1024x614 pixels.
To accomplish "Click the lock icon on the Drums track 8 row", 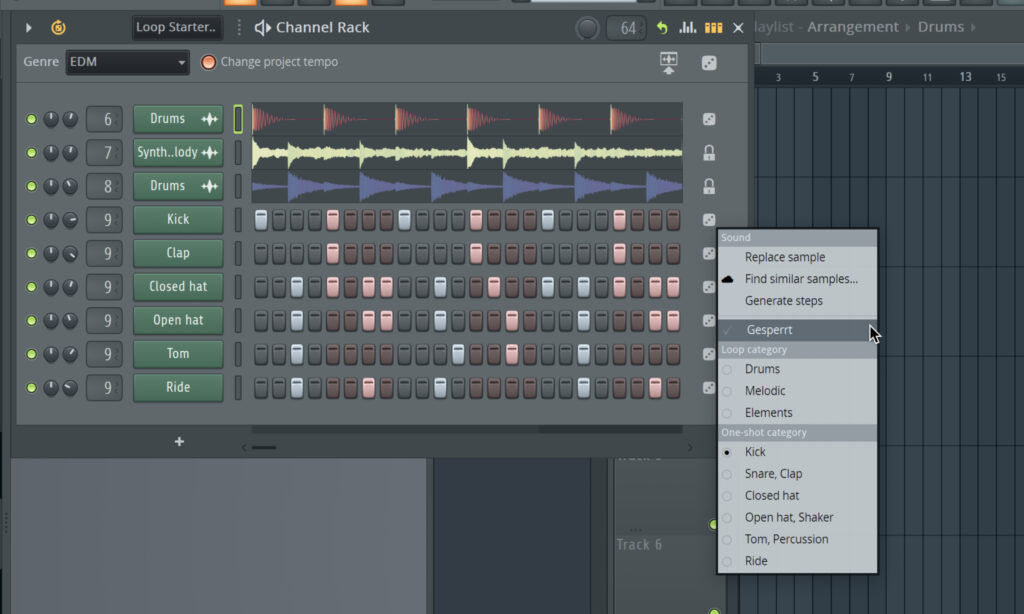I will [709, 186].
